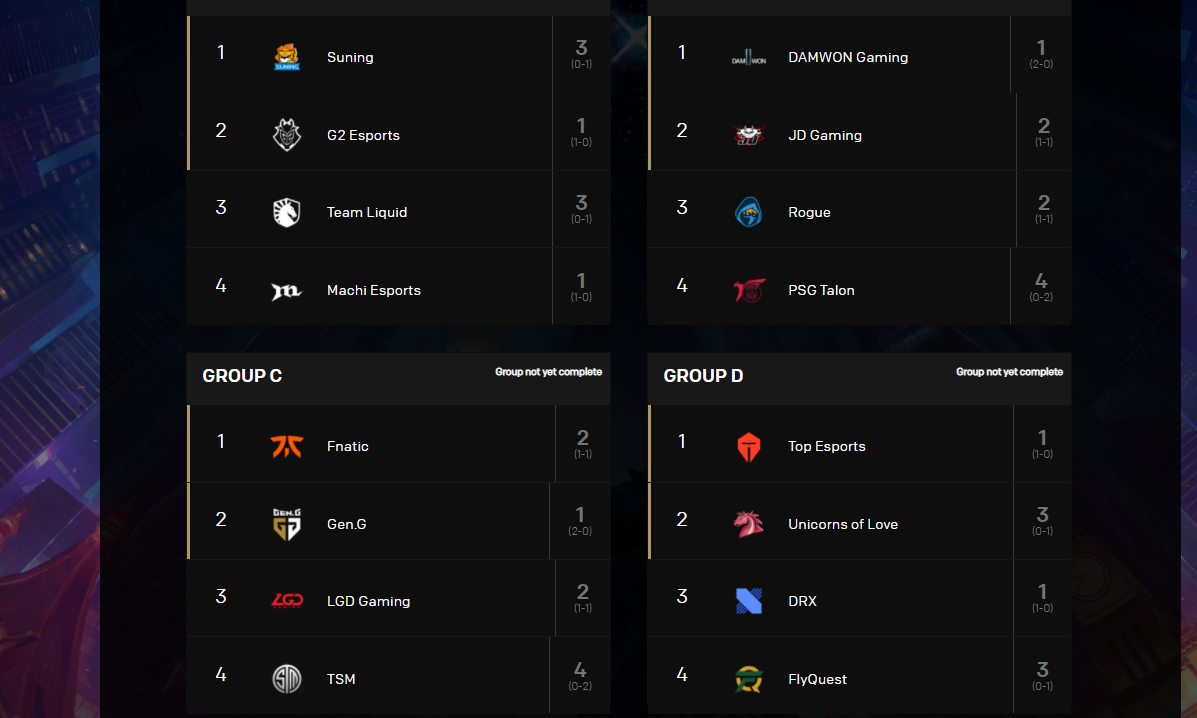The height and width of the screenshot is (718, 1197).
Task: Click the Gen.G logo
Action: pos(287,524)
